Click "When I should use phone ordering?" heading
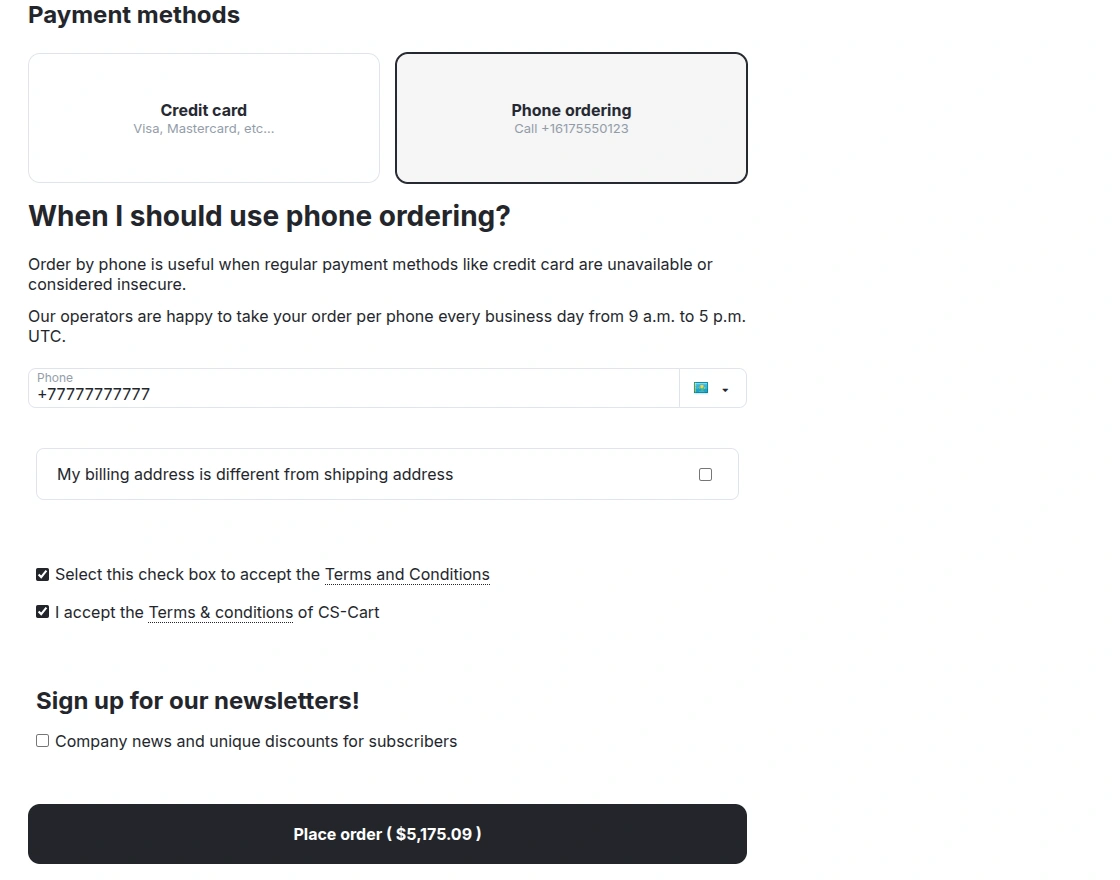 click(x=269, y=216)
